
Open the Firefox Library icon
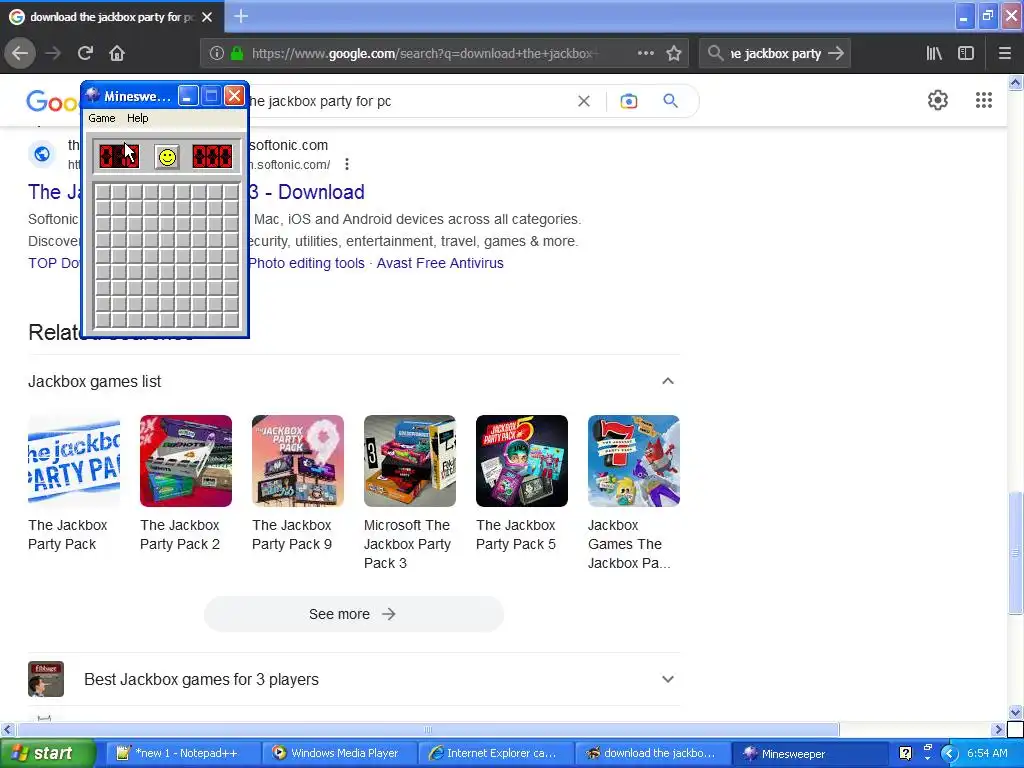[x=934, y=54]
